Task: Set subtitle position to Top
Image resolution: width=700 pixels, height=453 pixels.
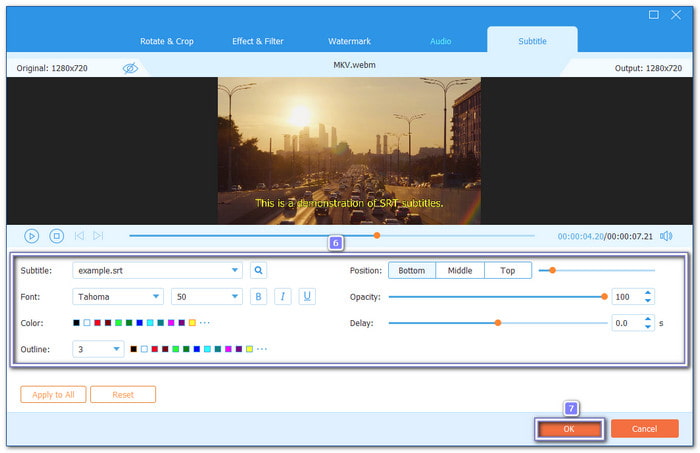Action: (x=508, y=270)
